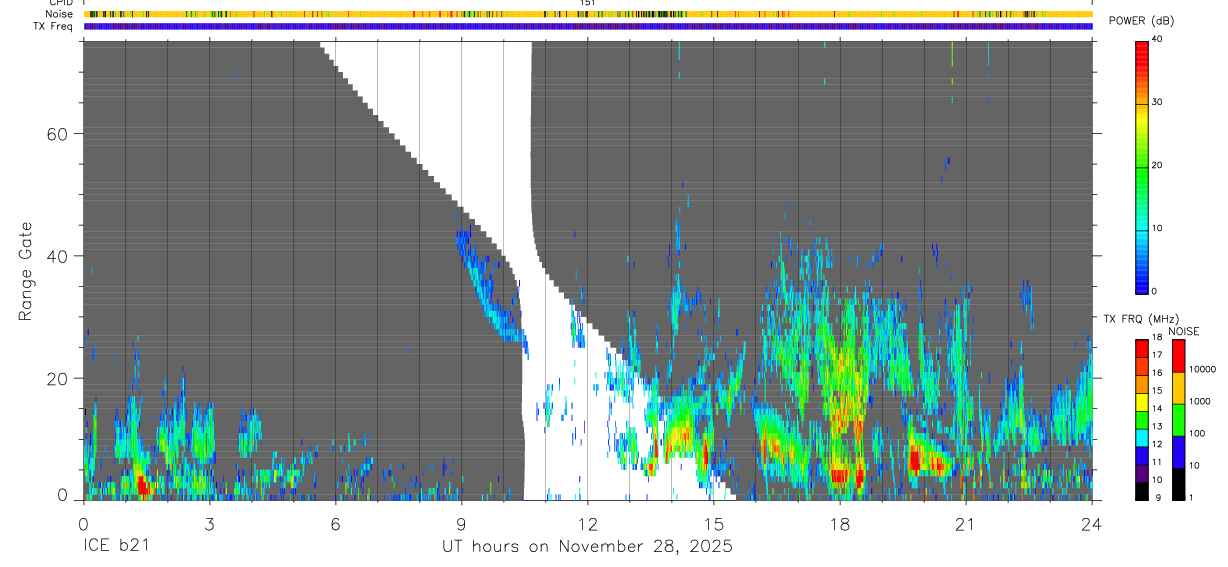1228x567 pixels.
Task: Click the '20' tick on the Range Gate axis
Action: pyautogui.click(x=58, y=378)
